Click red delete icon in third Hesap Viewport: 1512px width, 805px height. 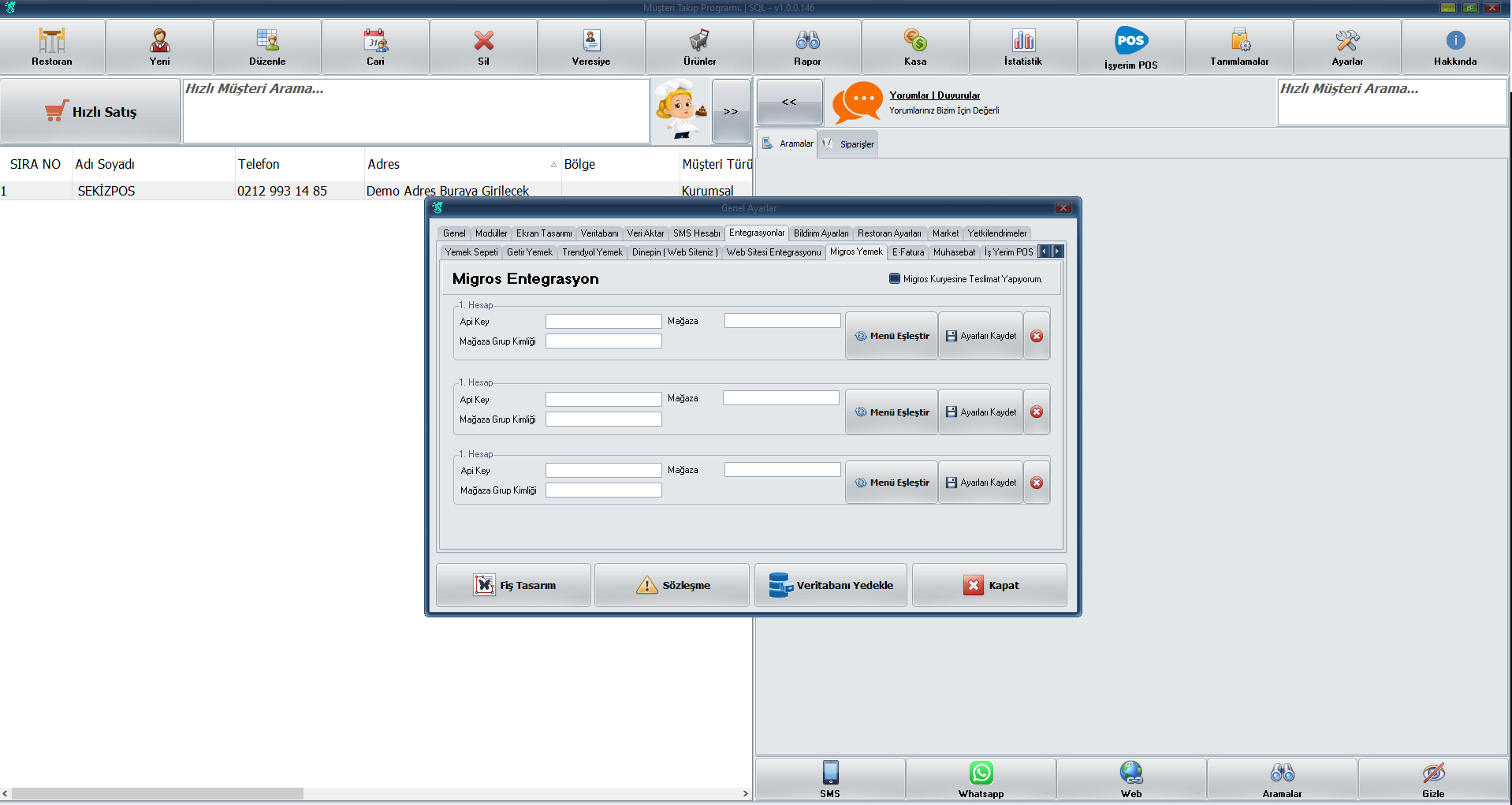coord(1037,483)
